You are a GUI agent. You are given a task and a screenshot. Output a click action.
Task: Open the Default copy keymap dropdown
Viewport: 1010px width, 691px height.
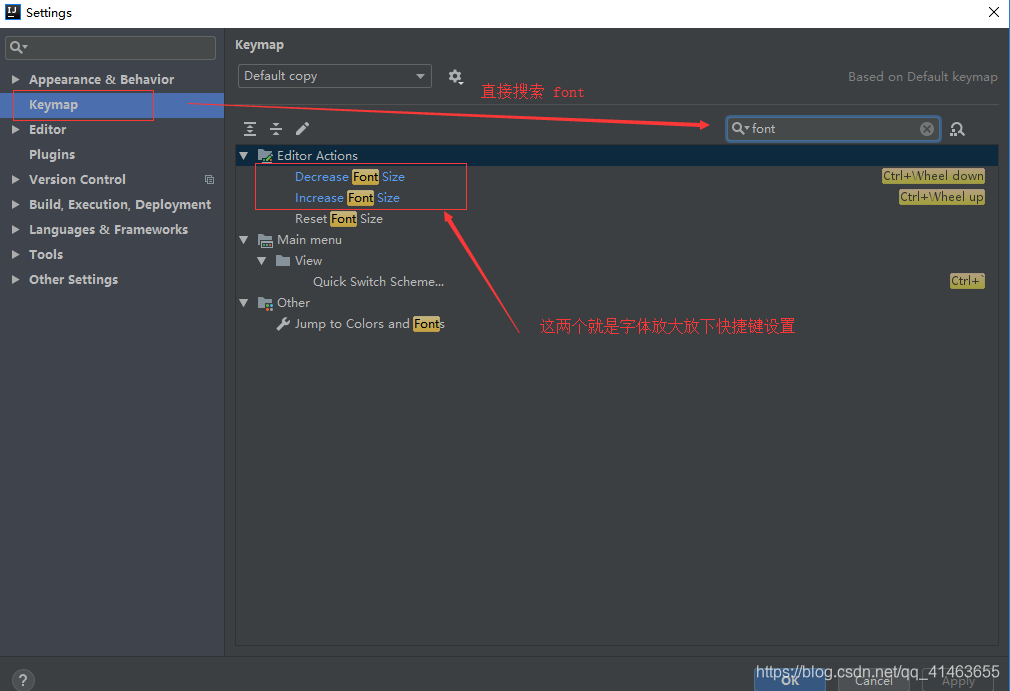pyautogui.click(x=335, y=76)
